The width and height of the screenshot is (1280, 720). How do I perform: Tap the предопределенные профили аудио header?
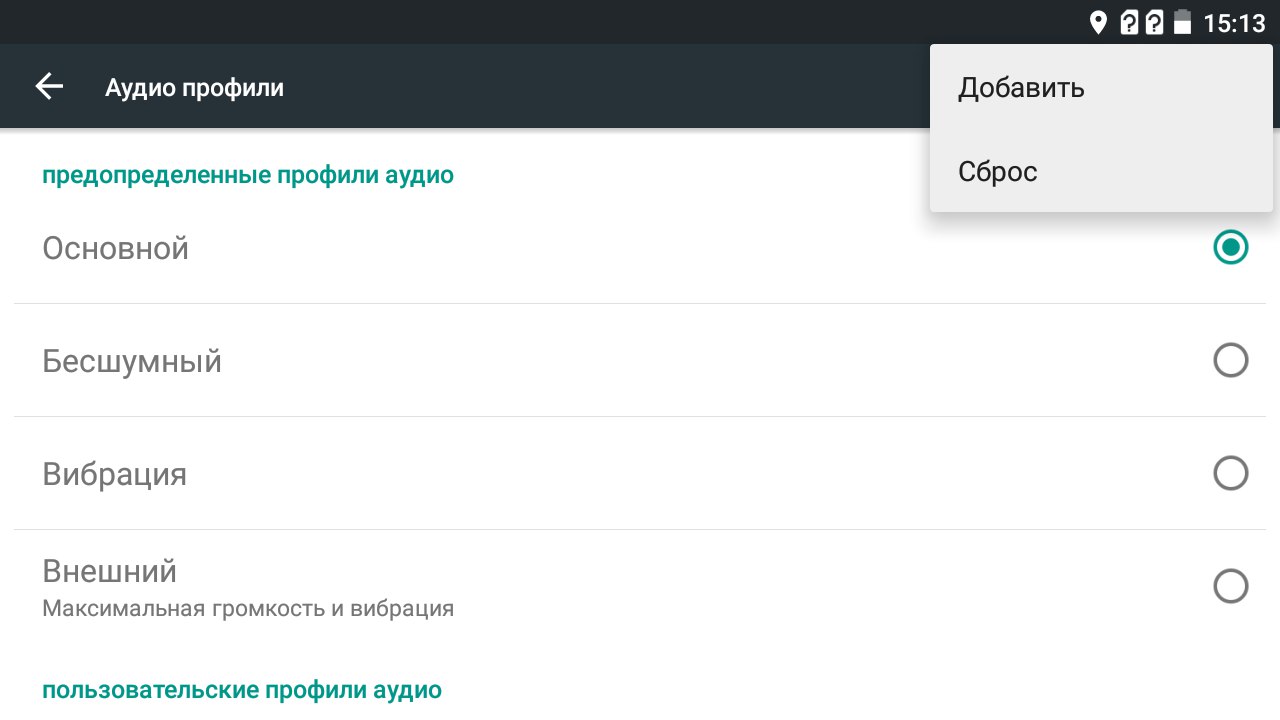pos(248,176)
